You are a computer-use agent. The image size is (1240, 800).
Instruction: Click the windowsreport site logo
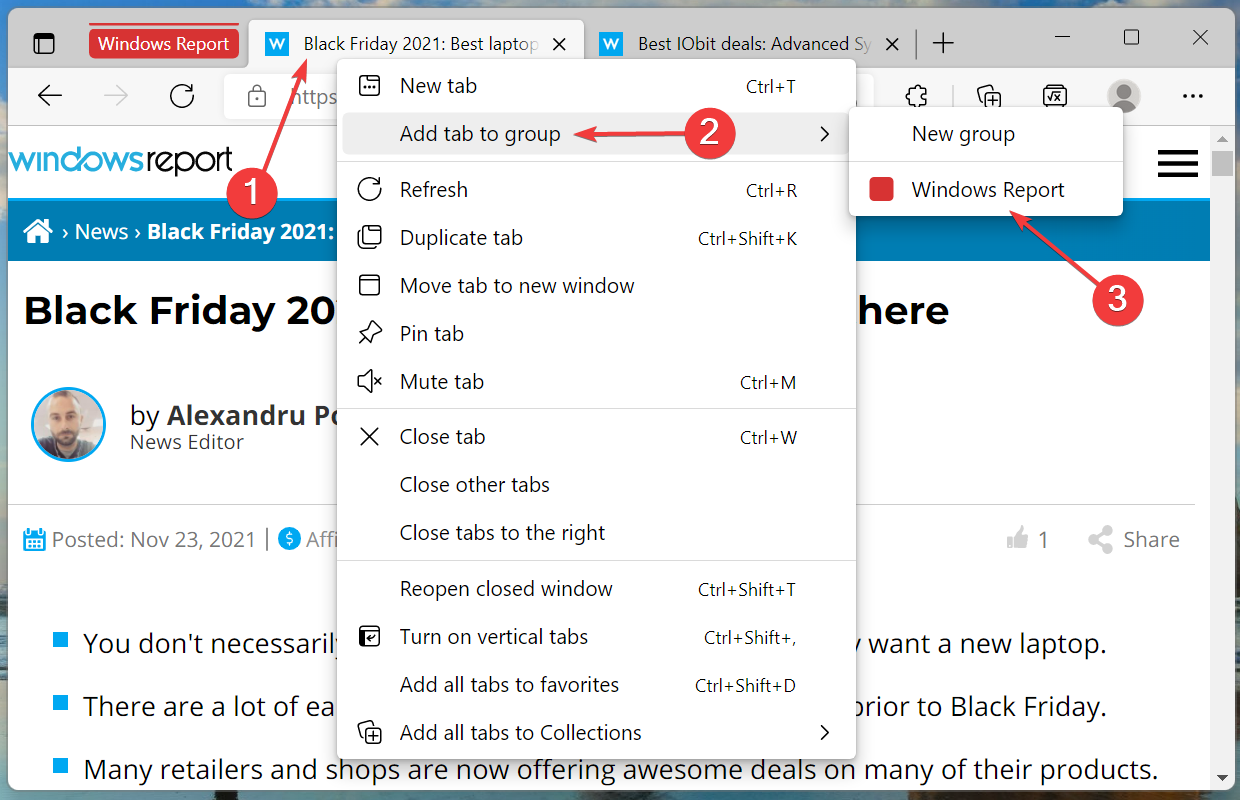(121, 160)
